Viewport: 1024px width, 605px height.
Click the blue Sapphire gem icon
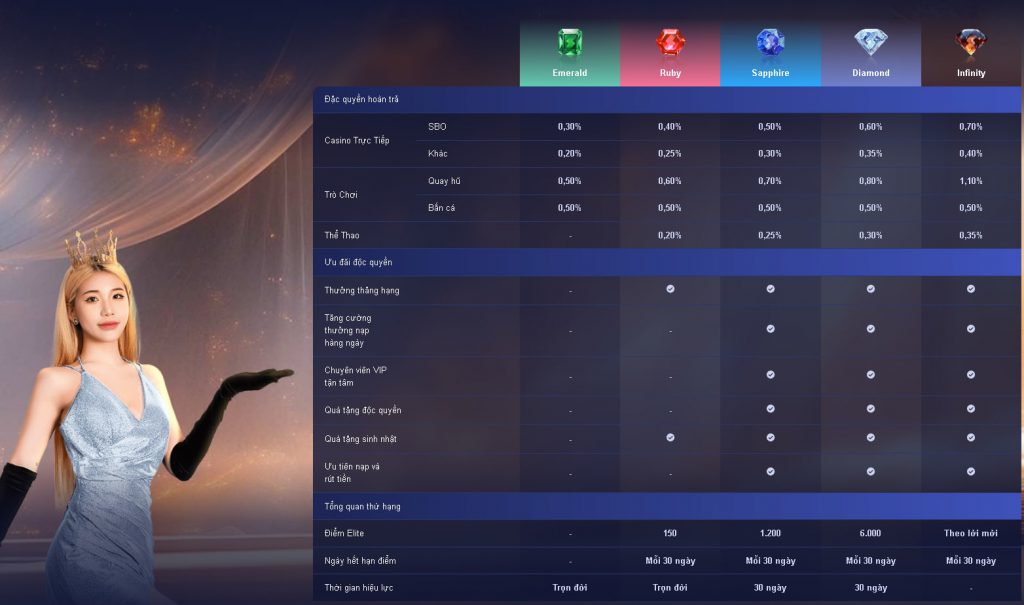(770, 42)
